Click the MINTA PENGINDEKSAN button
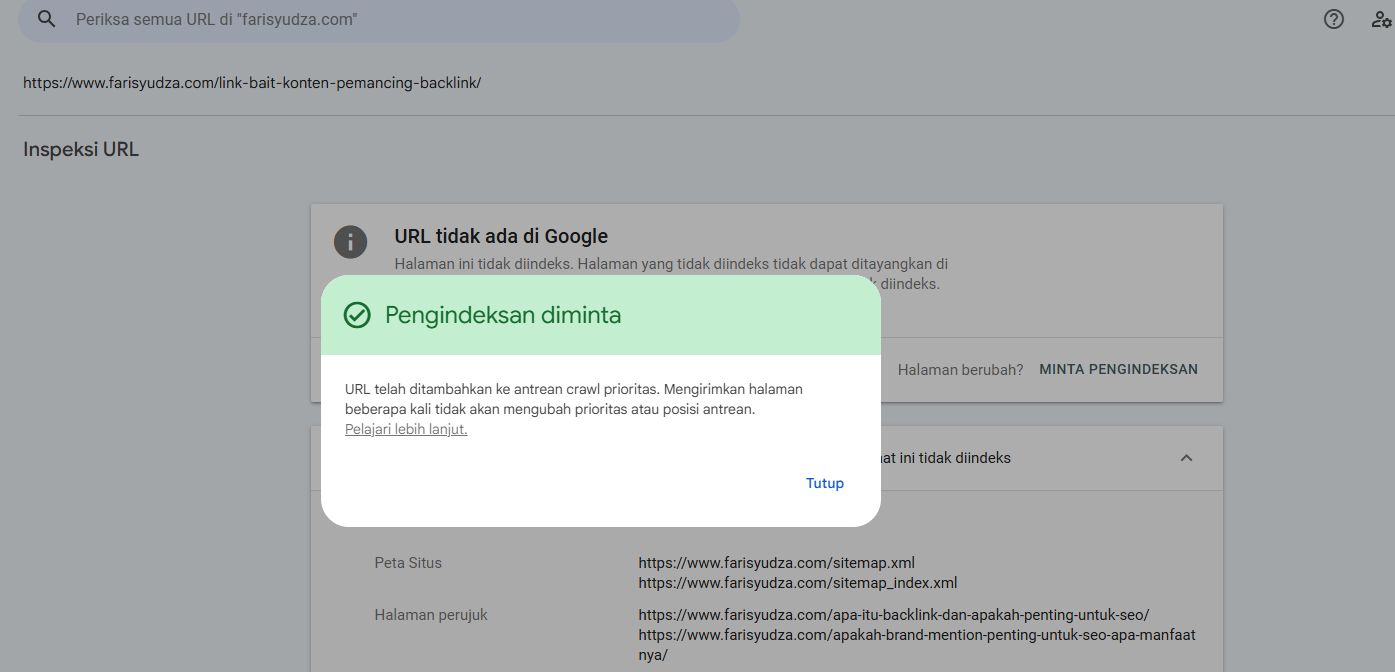Screen dimensions: 1395x672 [1118, 369]
